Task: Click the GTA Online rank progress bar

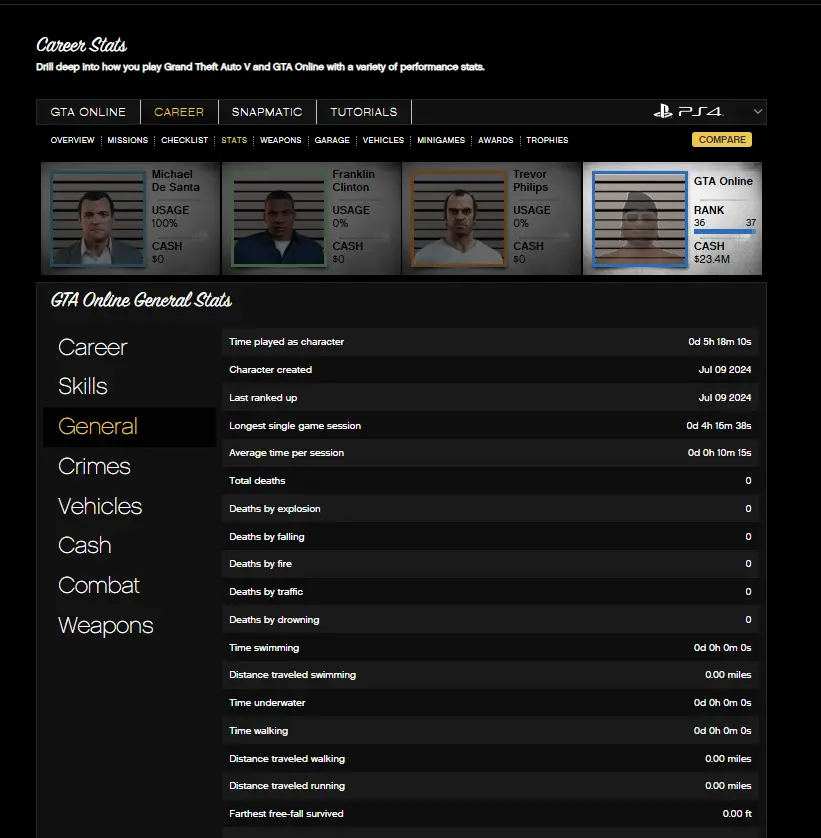Action: [x=724, y=232]
